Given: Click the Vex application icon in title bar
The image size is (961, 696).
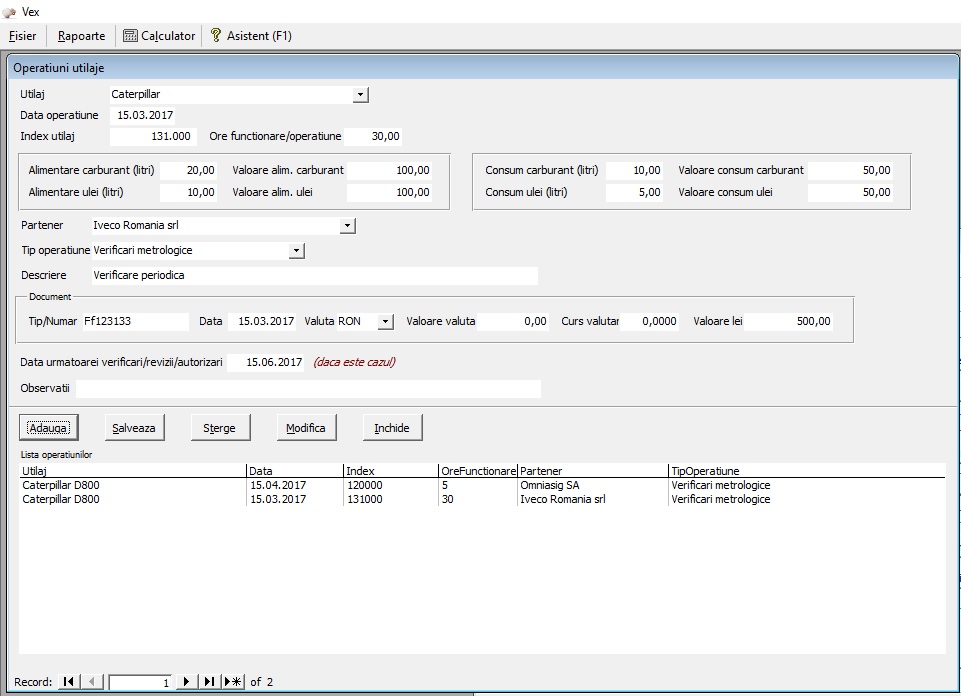Looking at the screenshot, I should coord(9,12).
